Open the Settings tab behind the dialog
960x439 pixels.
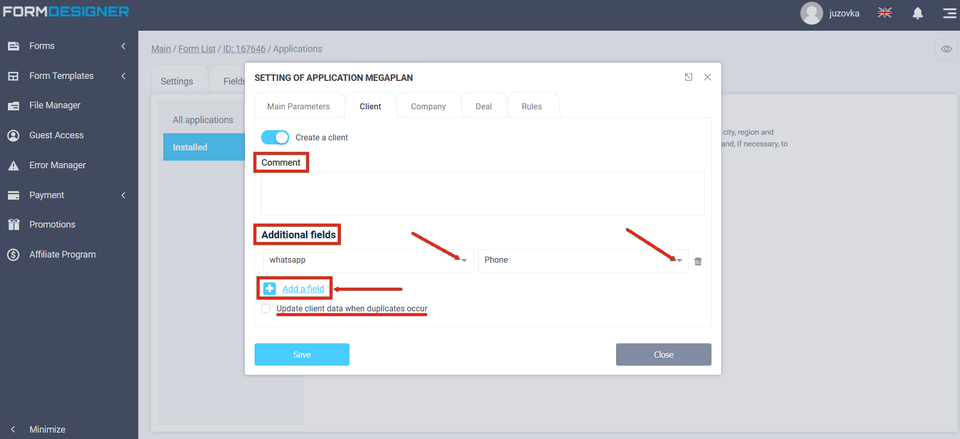click(x=177, y=81)
